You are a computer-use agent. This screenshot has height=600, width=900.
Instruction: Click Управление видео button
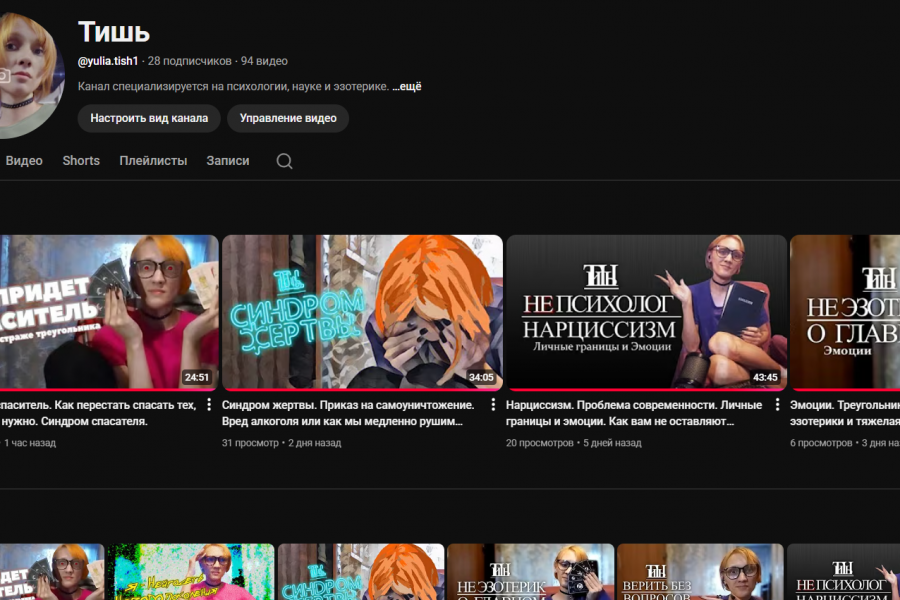tap(288, 118)
